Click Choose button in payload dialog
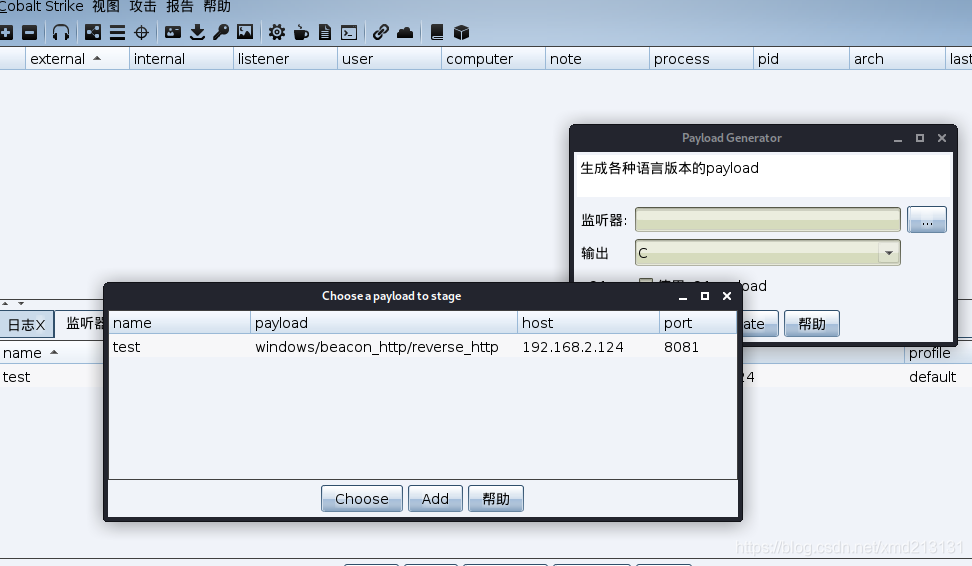Image resolution: width=972 pixels, height=566 pixels. (x=361, y=498)
